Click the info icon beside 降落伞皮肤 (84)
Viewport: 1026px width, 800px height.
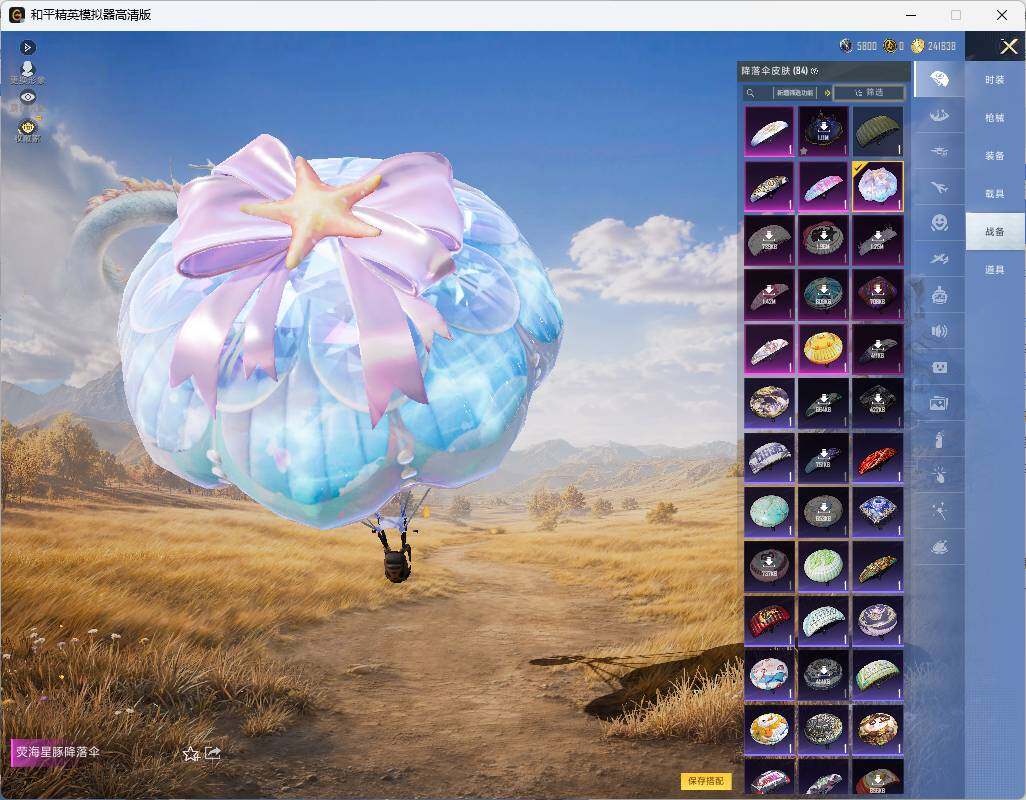(x=815, y=71)
